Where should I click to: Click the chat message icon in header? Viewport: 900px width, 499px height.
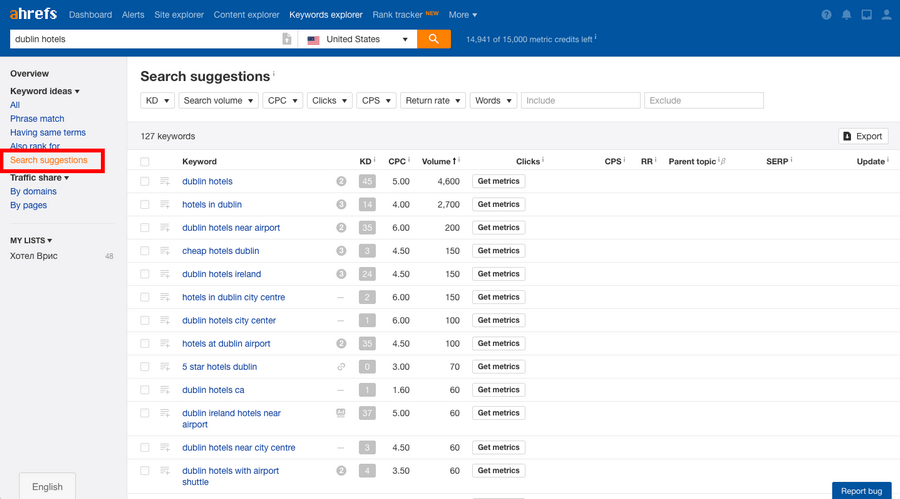coord(866,15)
